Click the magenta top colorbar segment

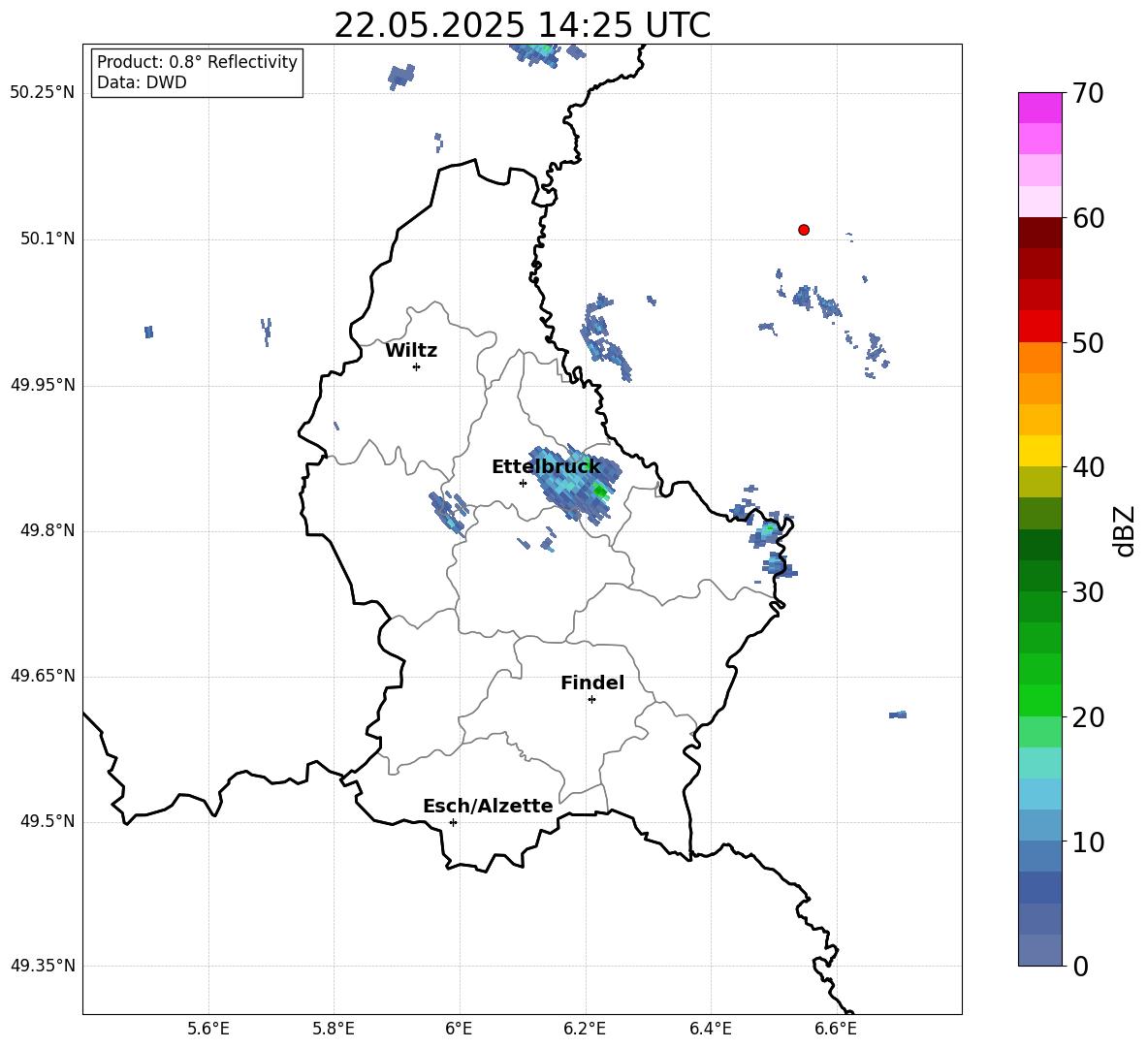pos(1040,108)
